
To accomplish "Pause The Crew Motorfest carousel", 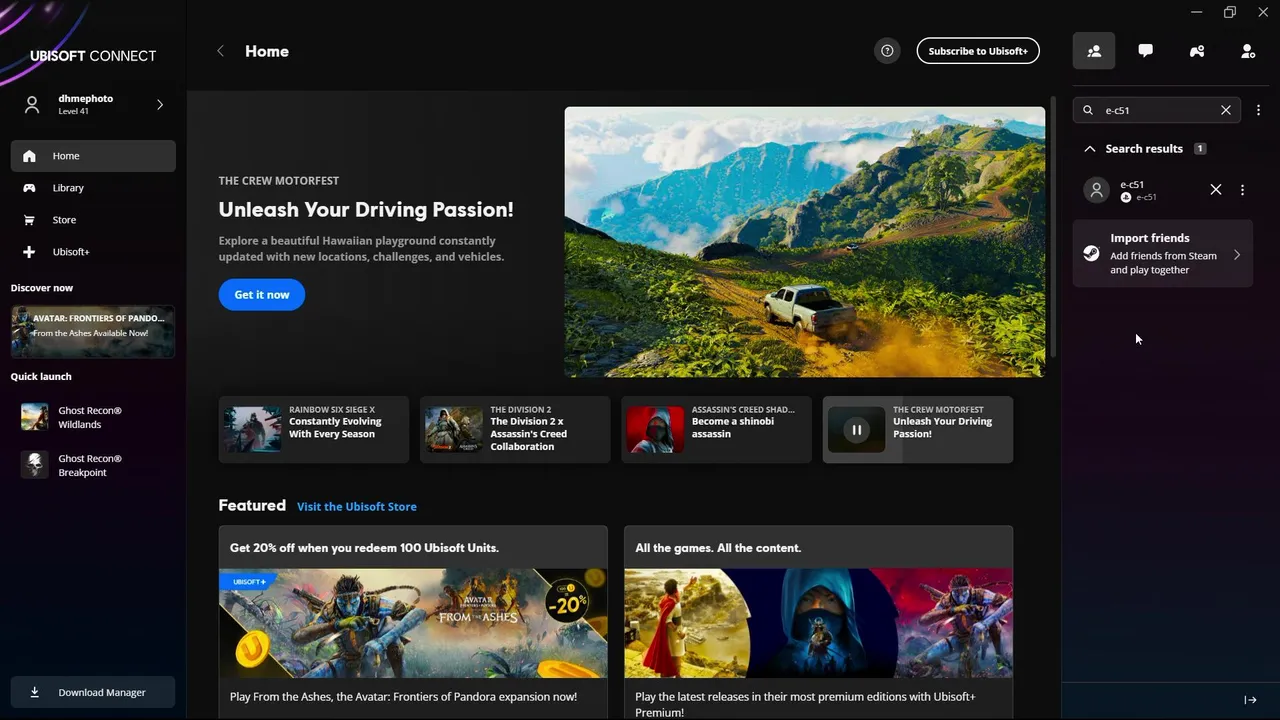I will (x=856, y=430).
